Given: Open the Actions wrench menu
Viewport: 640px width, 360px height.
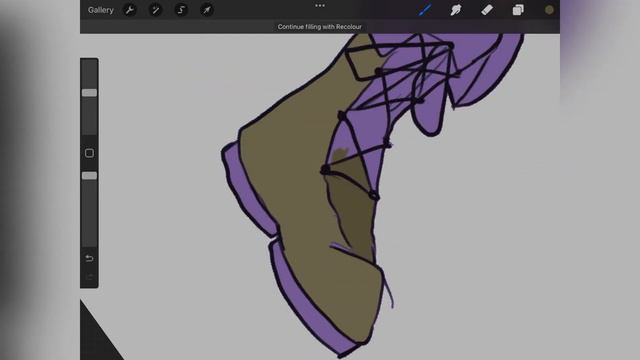Looking at the screenshot, I should click(130, 10).
